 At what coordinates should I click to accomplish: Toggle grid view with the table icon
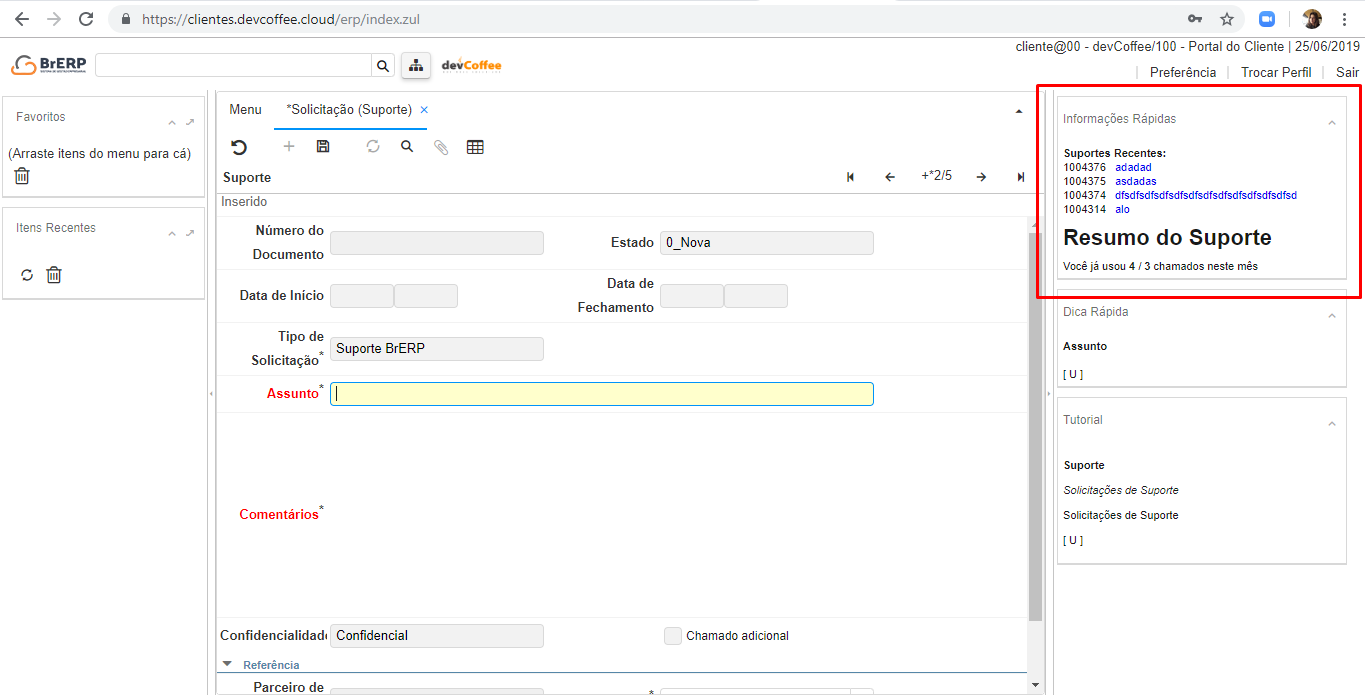pos(475,147)
